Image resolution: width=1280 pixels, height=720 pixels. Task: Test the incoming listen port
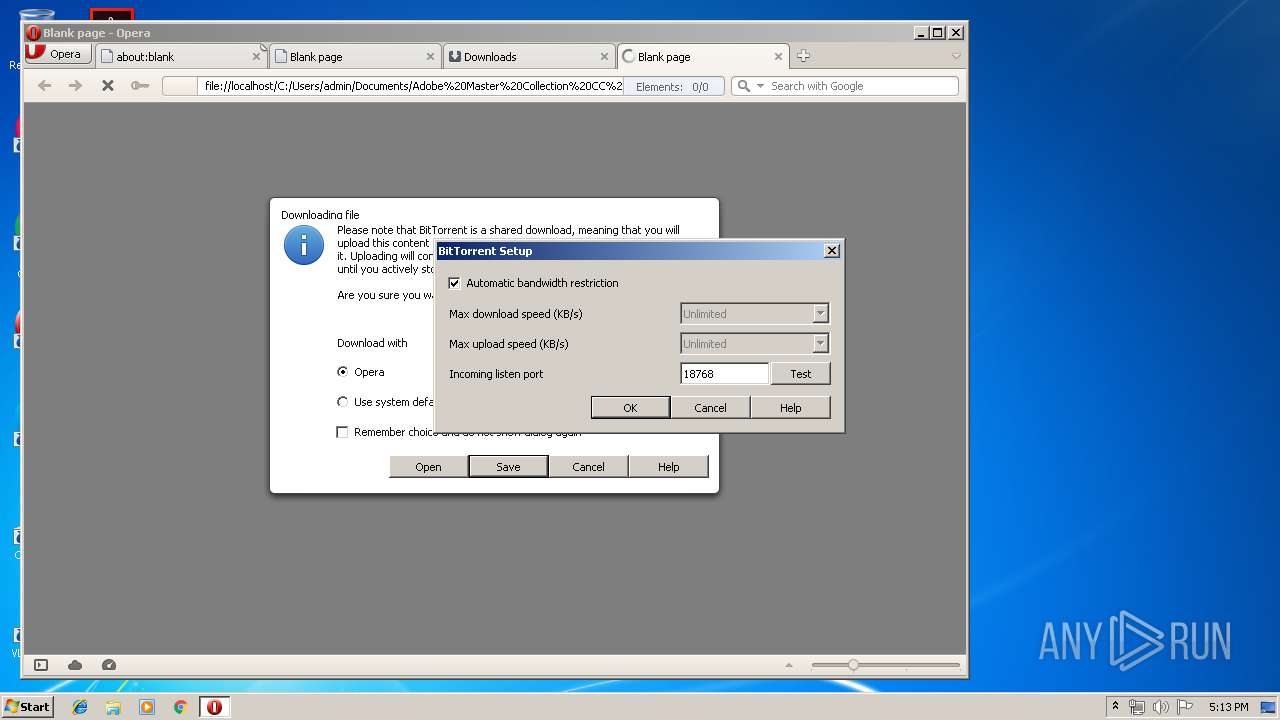(801, 374)
